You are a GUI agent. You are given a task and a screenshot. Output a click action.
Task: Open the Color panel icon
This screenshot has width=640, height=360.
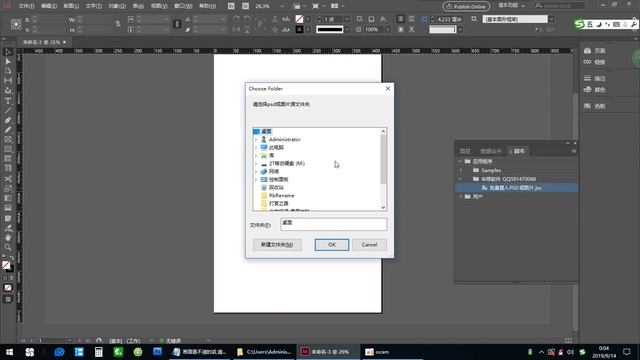(587, 90)
